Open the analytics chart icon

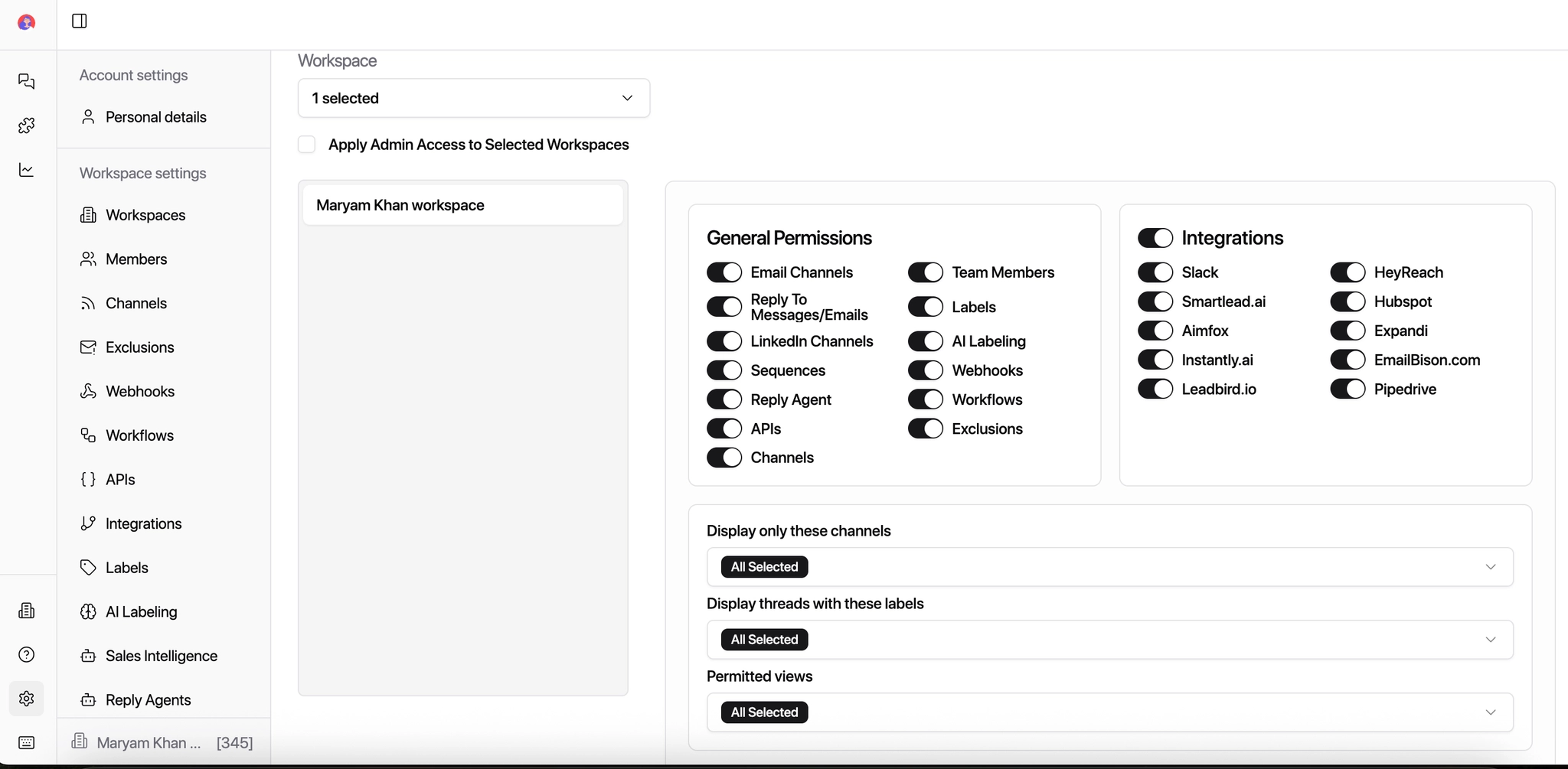pos(27,170)
